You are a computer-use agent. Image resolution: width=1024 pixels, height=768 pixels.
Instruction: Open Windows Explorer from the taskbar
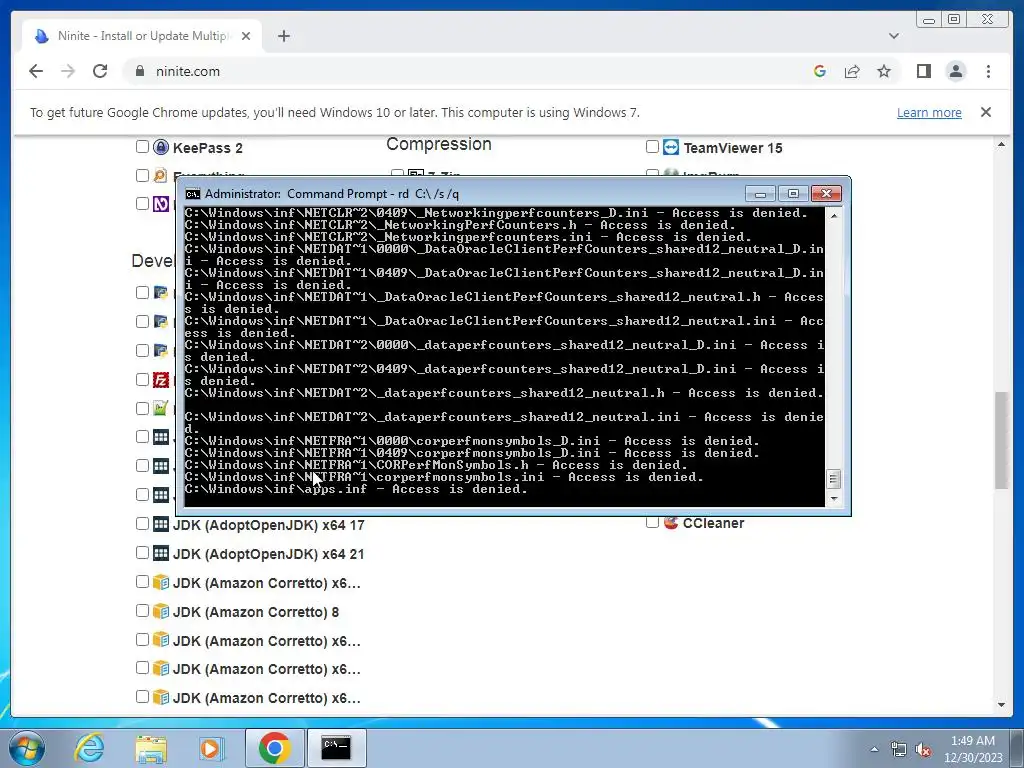pos(151,748)
